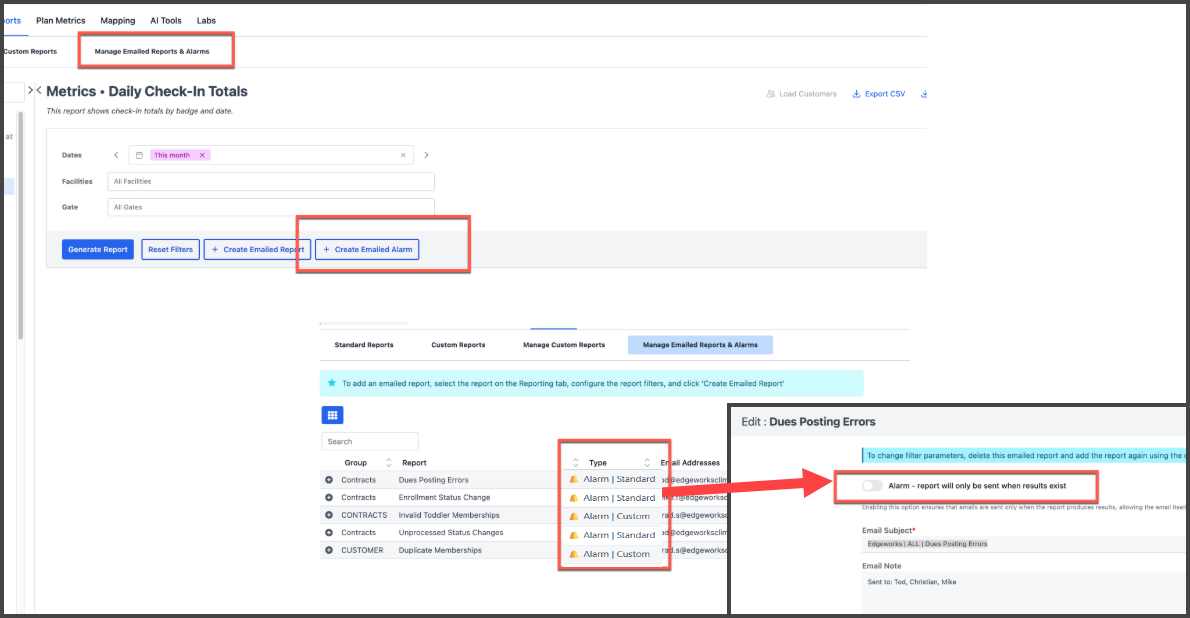The width and height of the screenshot is (1190, 618).
Task: Clear the Dates field with the X
Action: [x=404, y=155]
